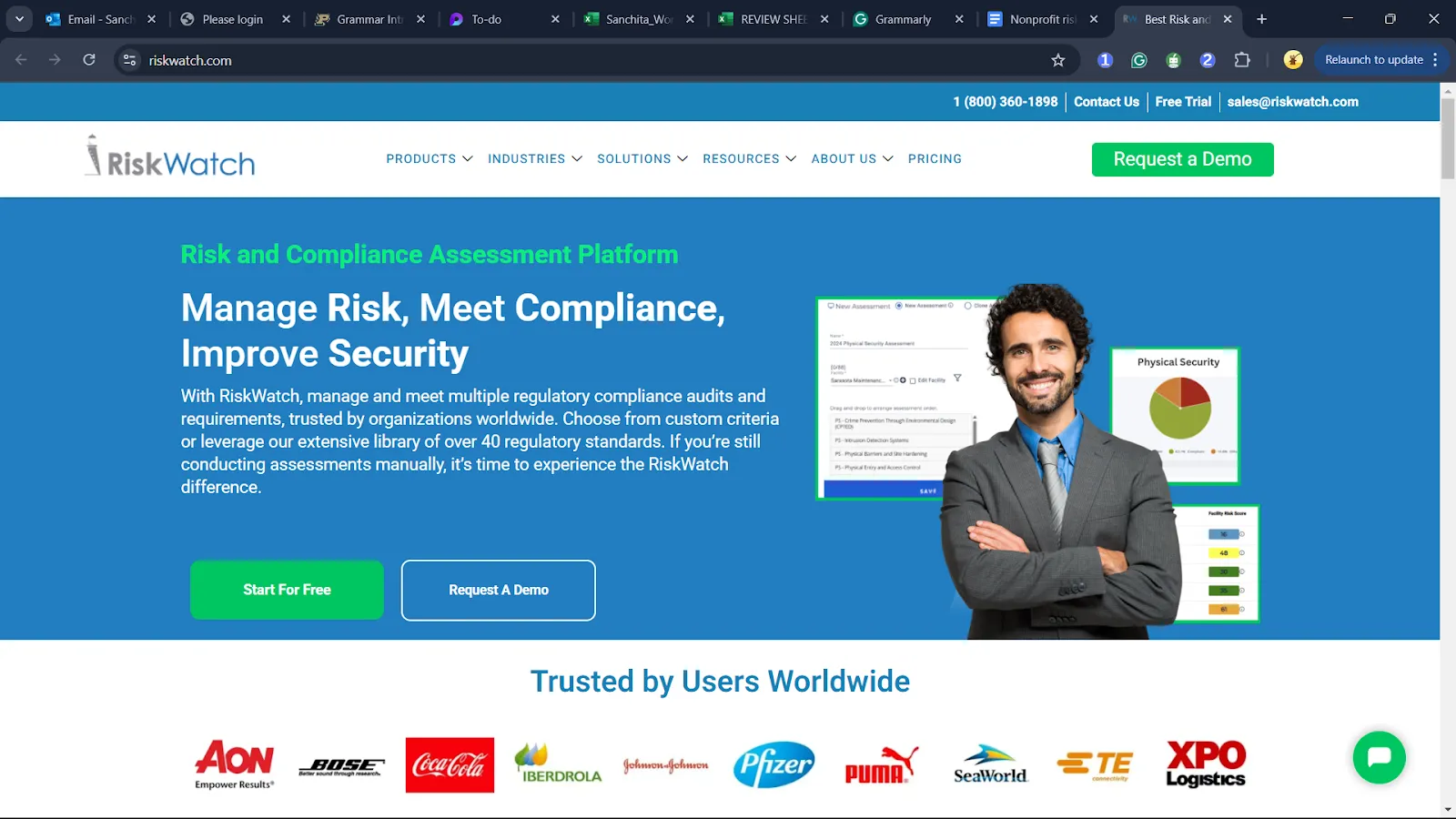
Task: Switch to the Grammarly browser tab
Action: point(907,19)
